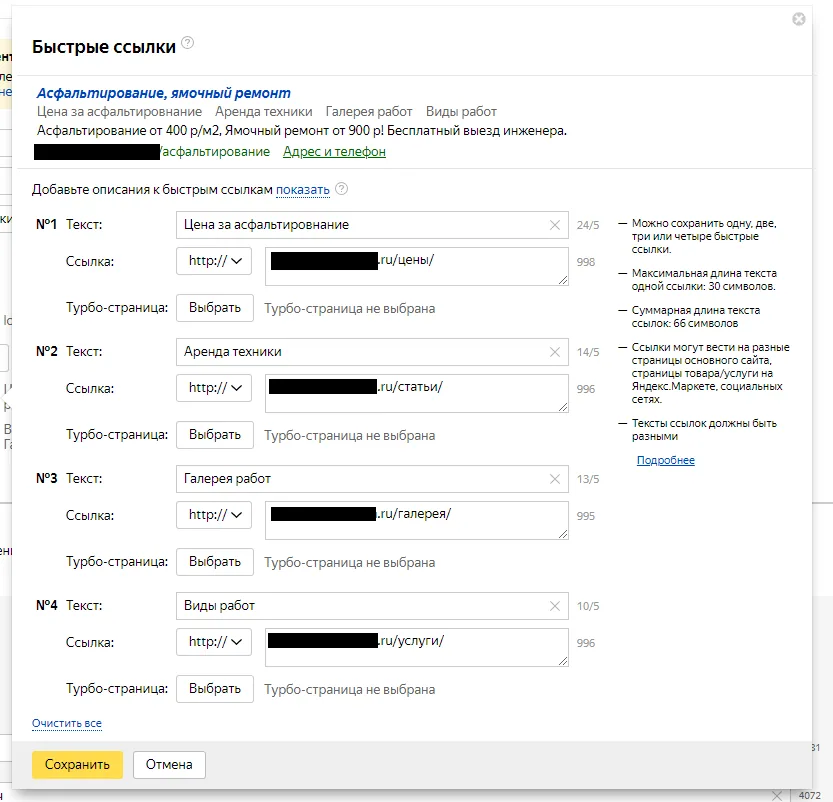This screenshot has height=802, width=833.
Task: Open protocol dropdown for link №1
Action: (x=214, y=261)
